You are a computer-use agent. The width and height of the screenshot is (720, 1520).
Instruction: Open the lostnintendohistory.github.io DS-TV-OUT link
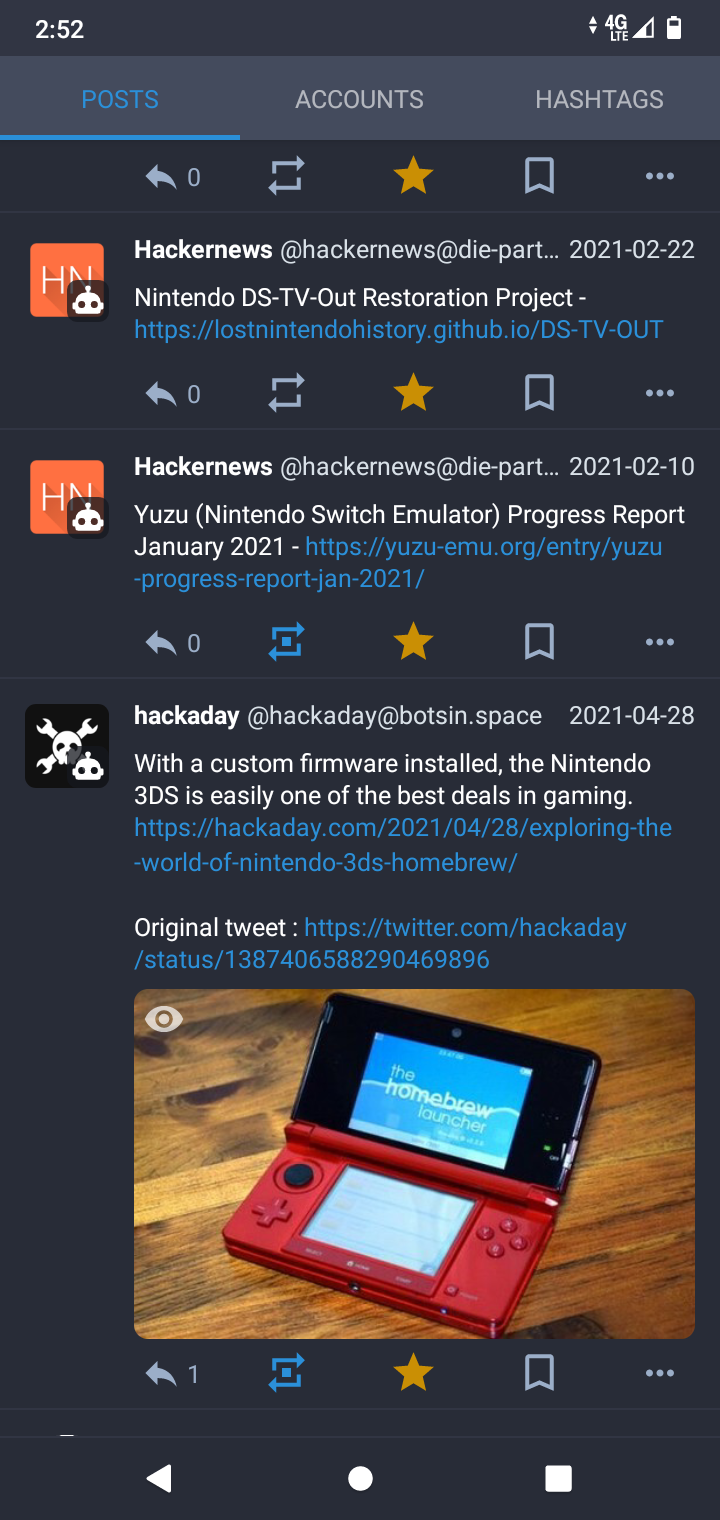pyautogui.click(x=398, y=330)
